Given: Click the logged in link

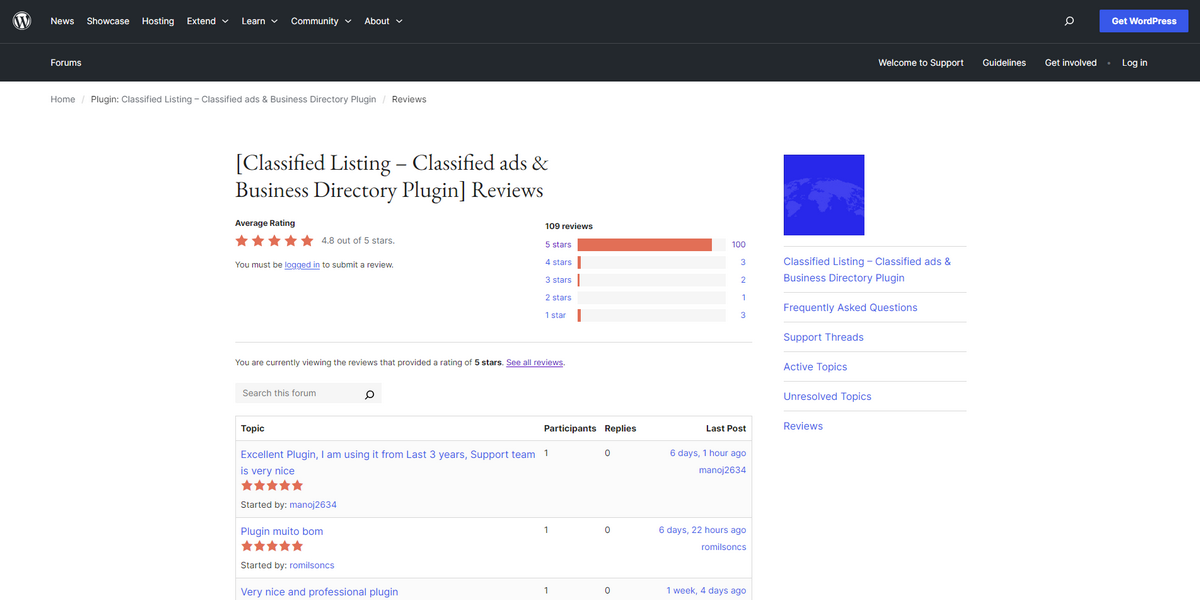Looking at the screenshot, I should click(x=302, y=265).
